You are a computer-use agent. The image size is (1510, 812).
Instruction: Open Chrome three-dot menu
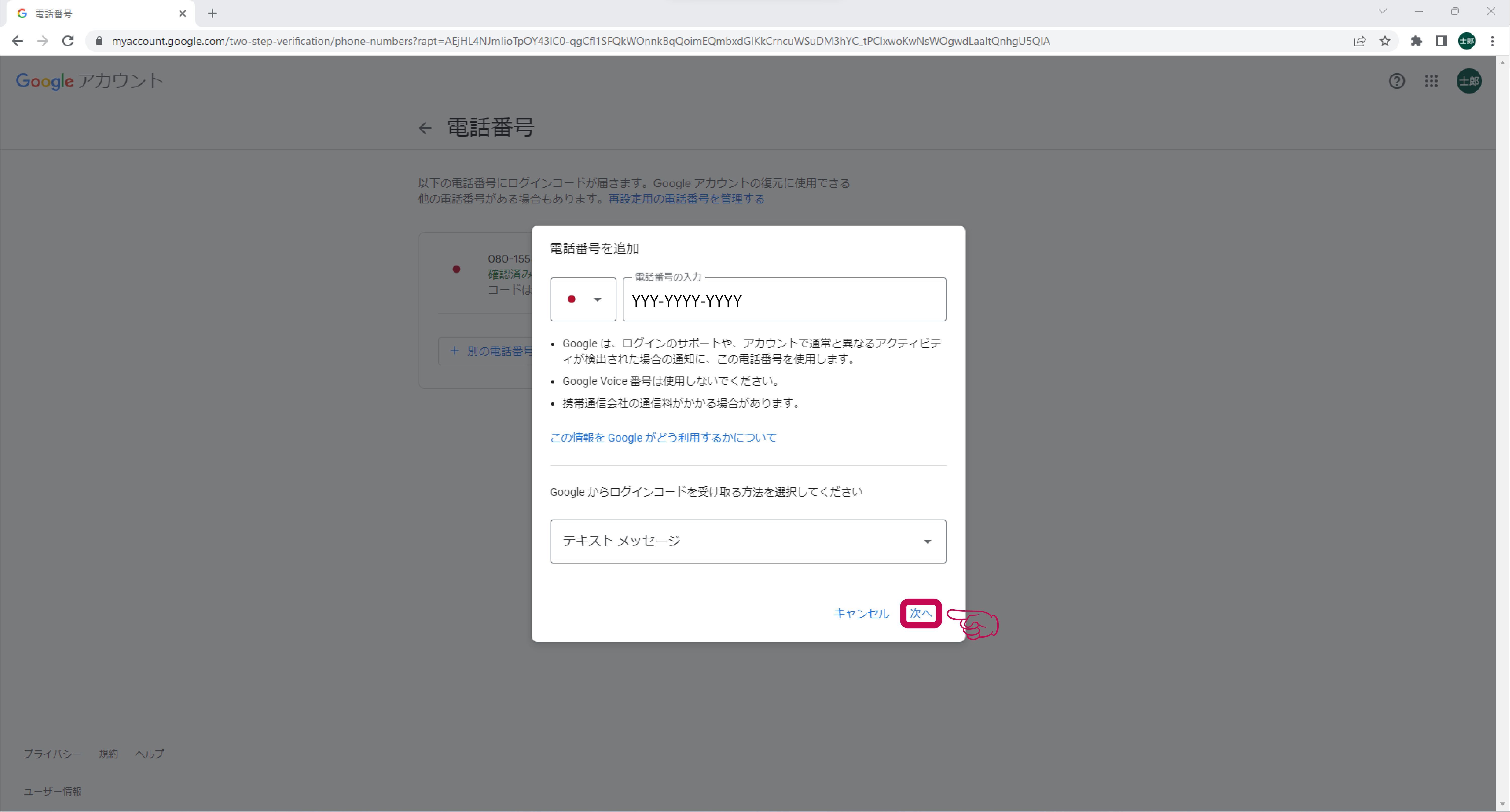tap(1492, 41)
